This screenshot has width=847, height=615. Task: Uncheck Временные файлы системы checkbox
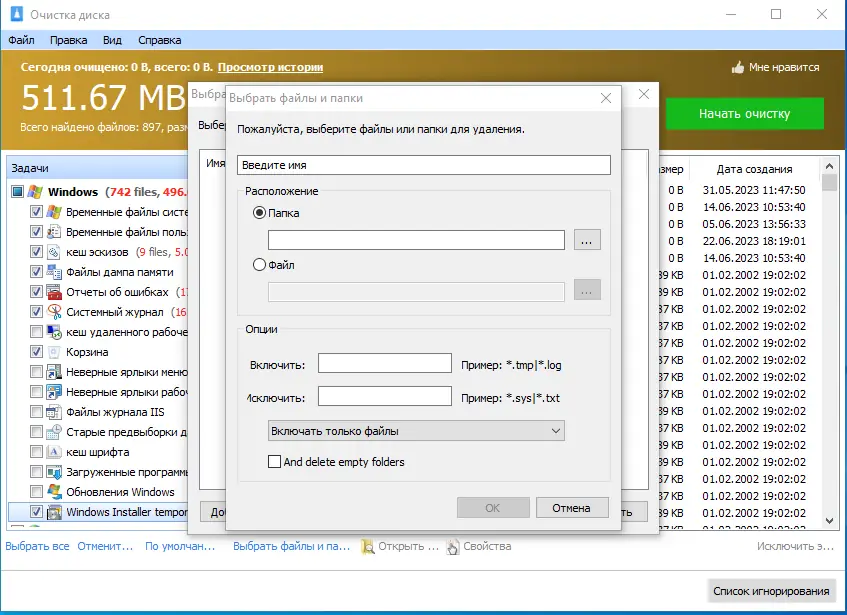(36, 212)
